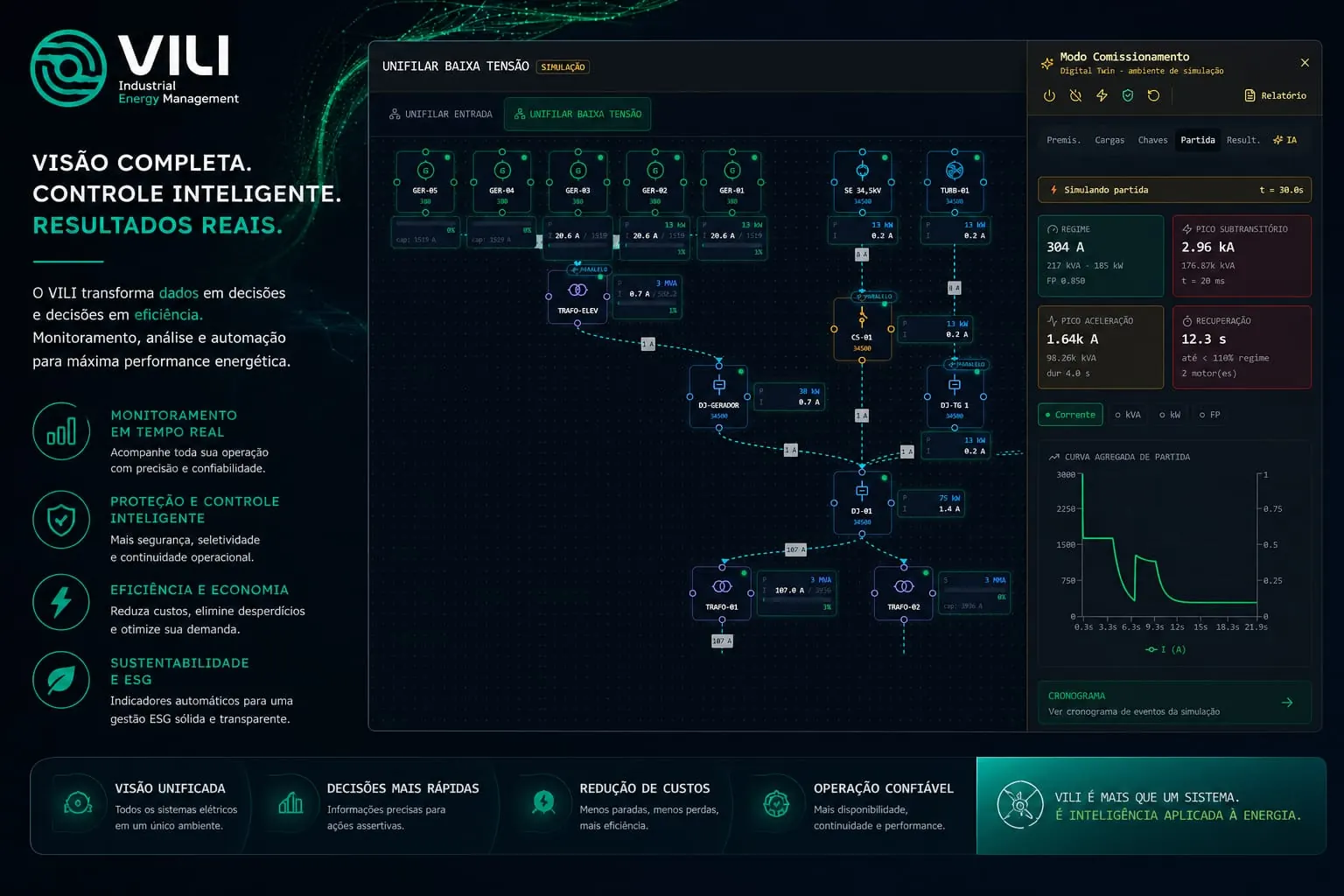This screenshot has width=1344, height=896.
Task: Select the GER-02 generator node
Action: click(655, 182)
